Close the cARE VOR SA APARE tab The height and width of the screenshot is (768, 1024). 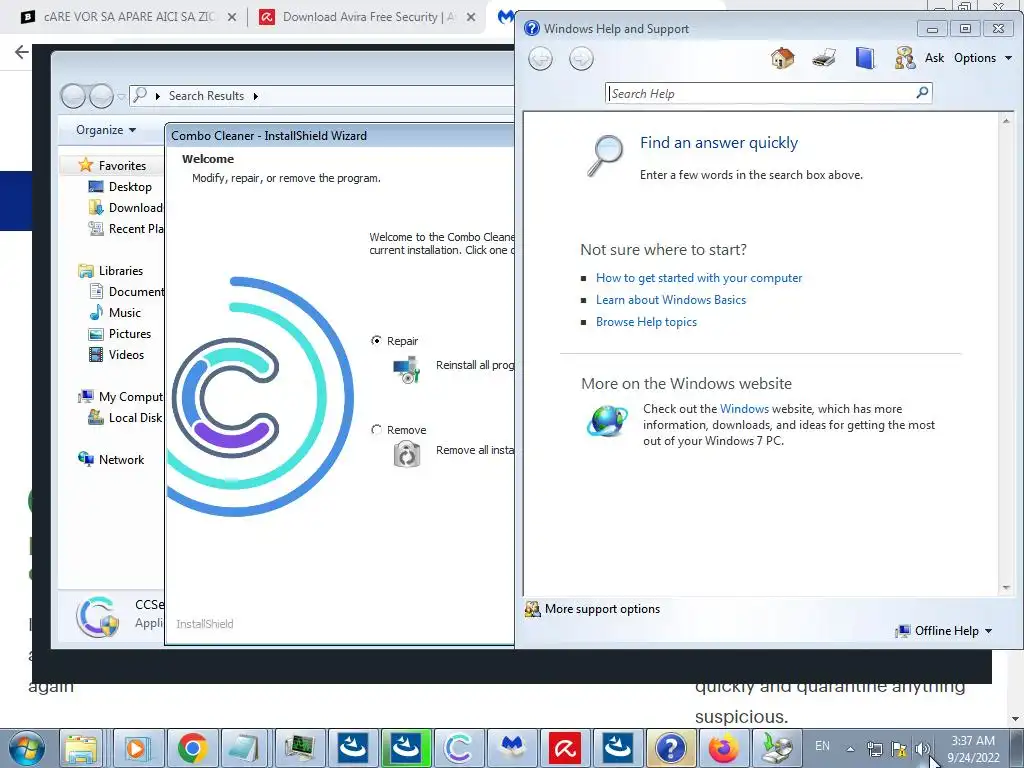[232, 17]
